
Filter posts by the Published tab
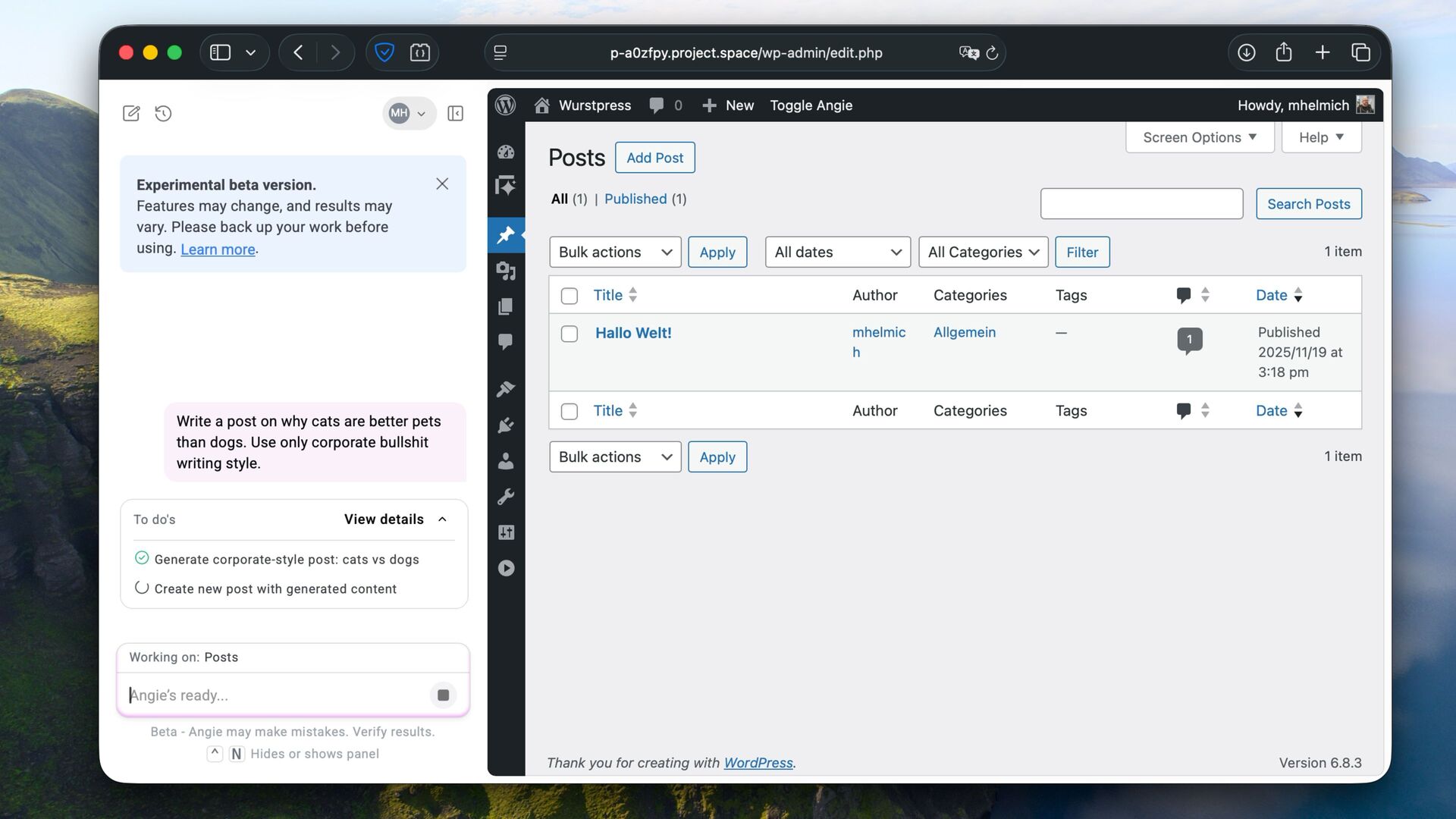[635, 199]
